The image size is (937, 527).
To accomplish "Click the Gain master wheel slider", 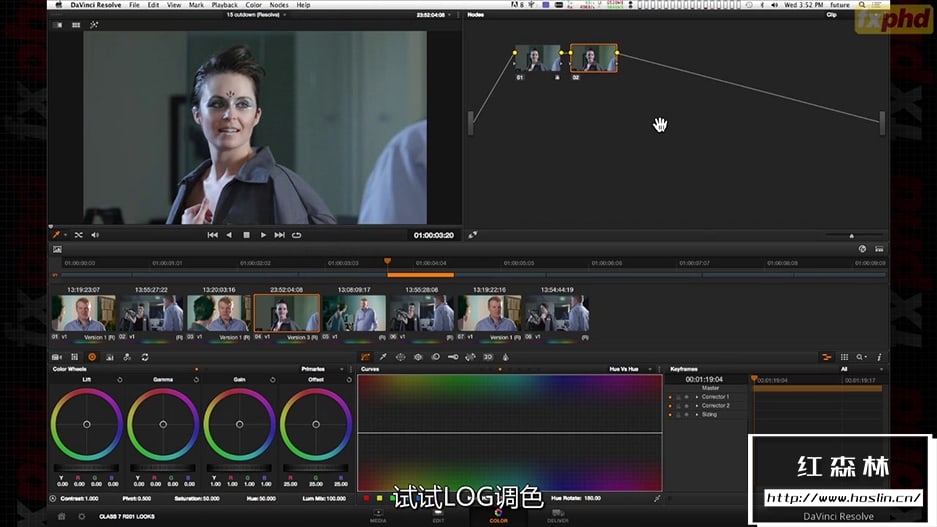I will point(240,468).
